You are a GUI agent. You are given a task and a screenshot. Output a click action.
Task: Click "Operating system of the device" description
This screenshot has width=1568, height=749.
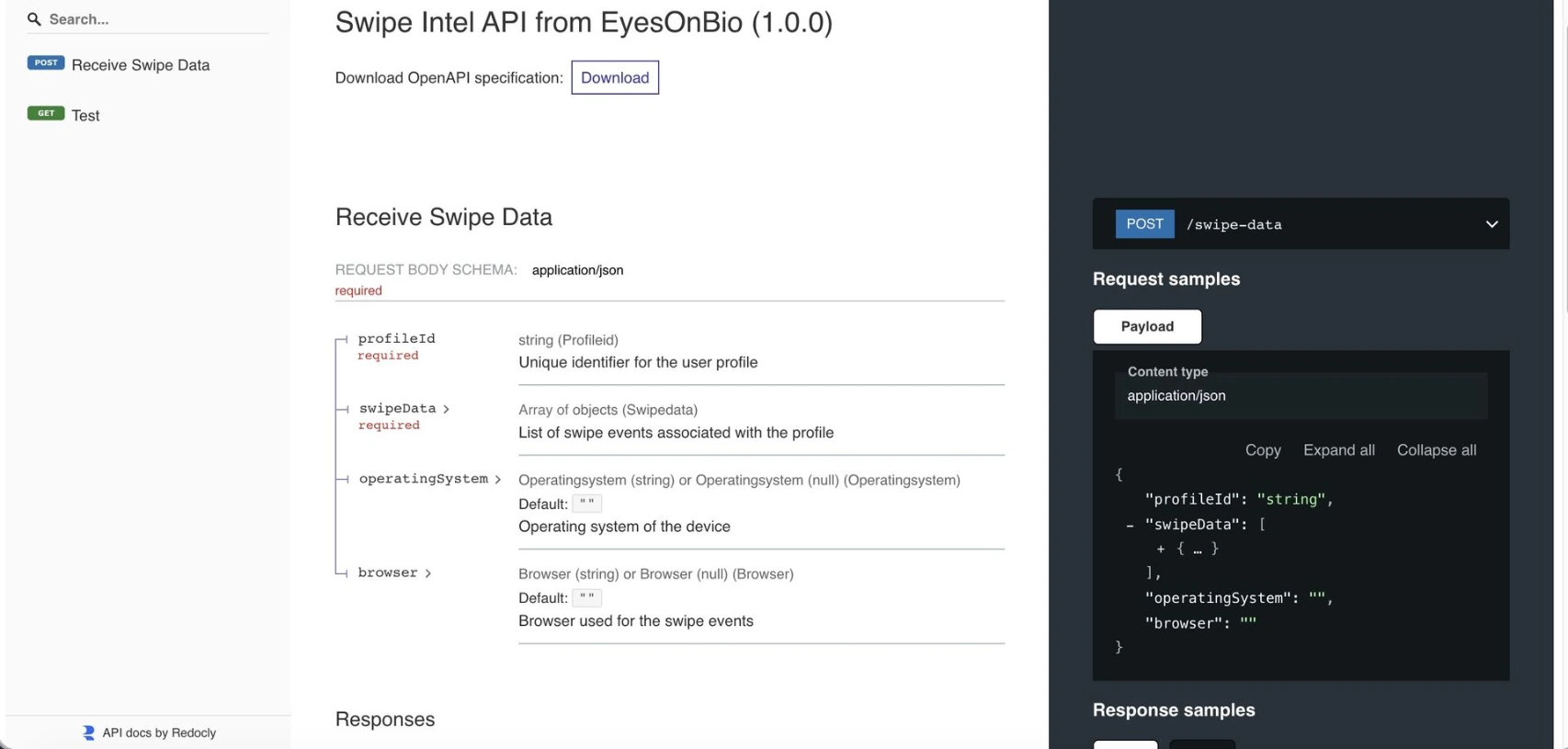coord(624,527)
